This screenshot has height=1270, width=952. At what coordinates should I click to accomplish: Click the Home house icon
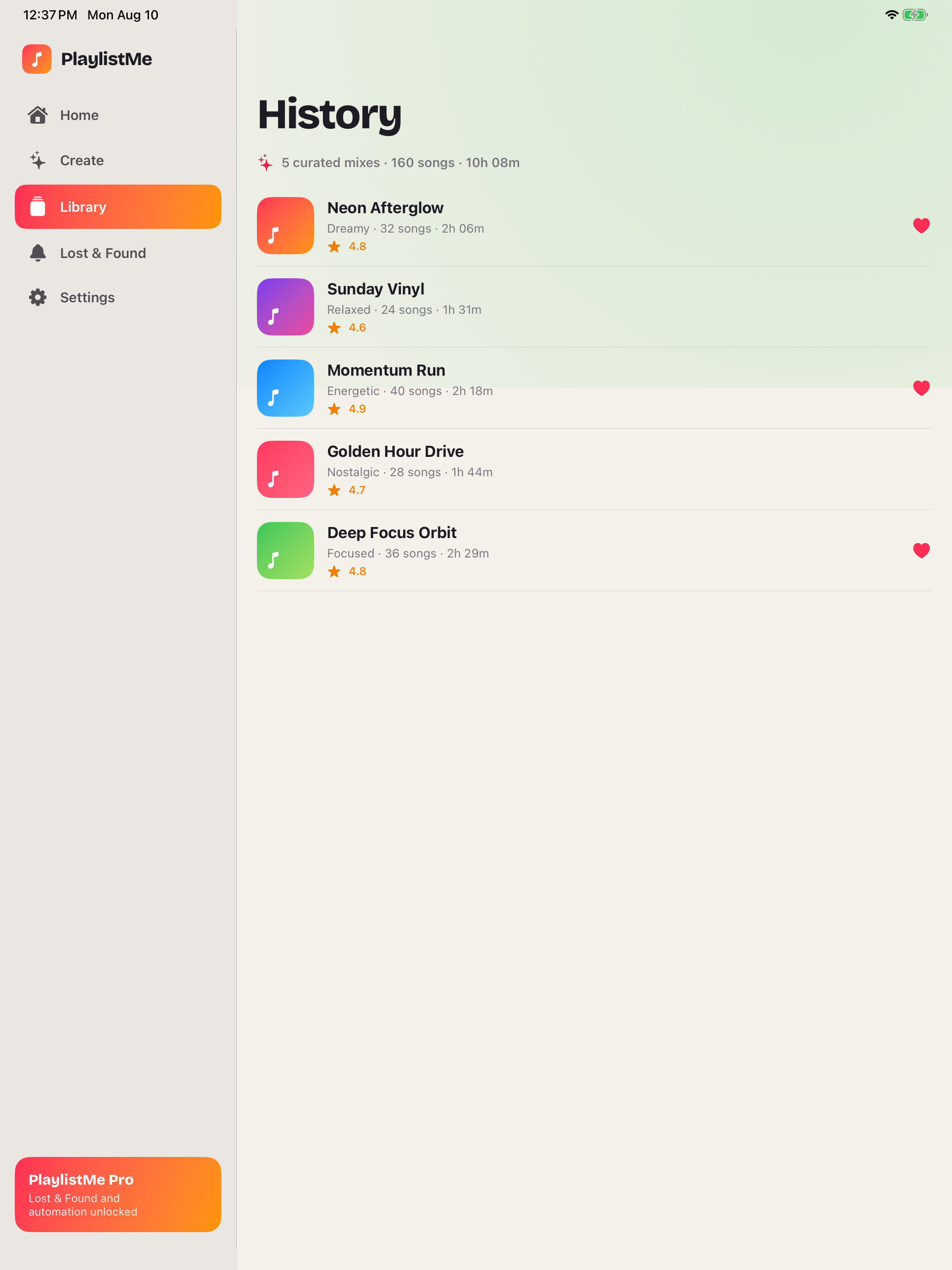(38, 115)
